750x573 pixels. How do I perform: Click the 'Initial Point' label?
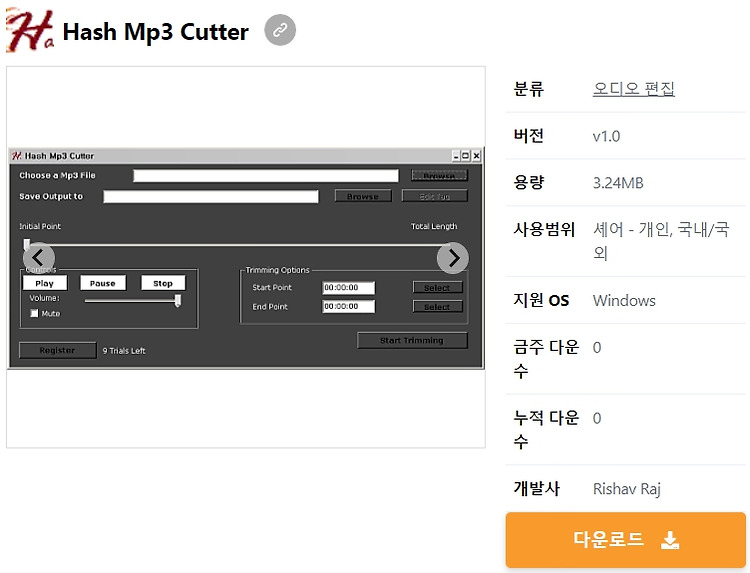[40, 226]
